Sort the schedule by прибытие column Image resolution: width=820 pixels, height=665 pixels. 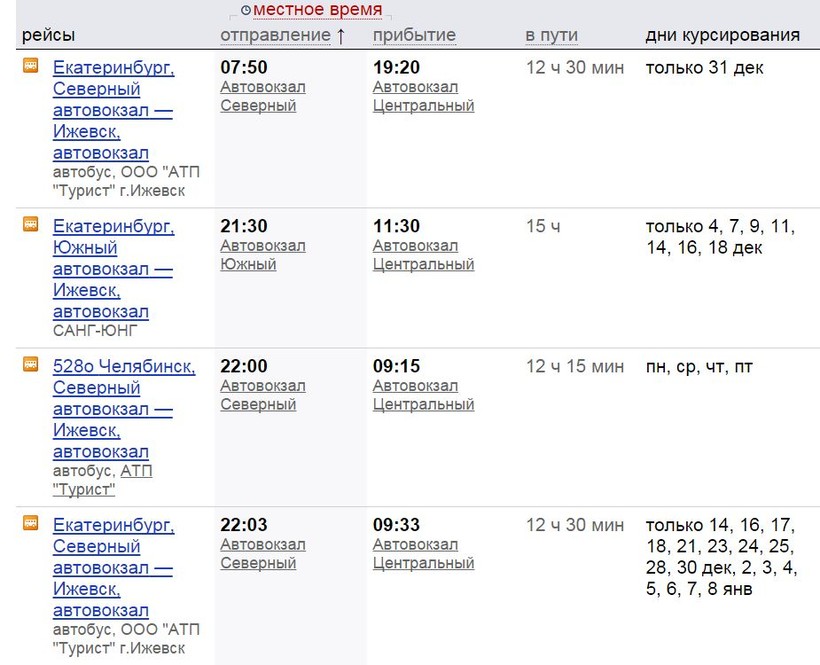point(414,36)
